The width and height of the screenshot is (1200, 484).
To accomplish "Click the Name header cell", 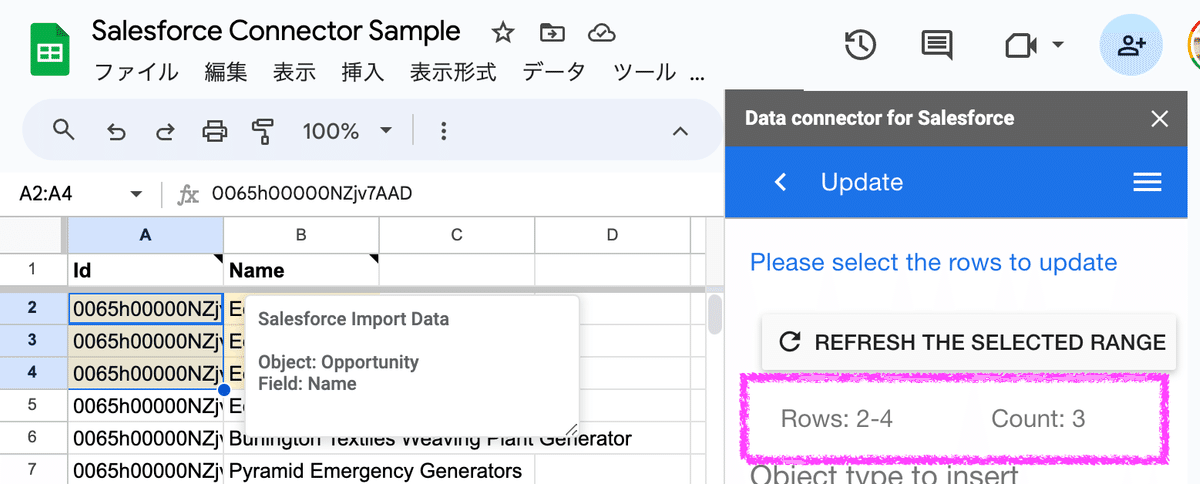I will [301, 270].
